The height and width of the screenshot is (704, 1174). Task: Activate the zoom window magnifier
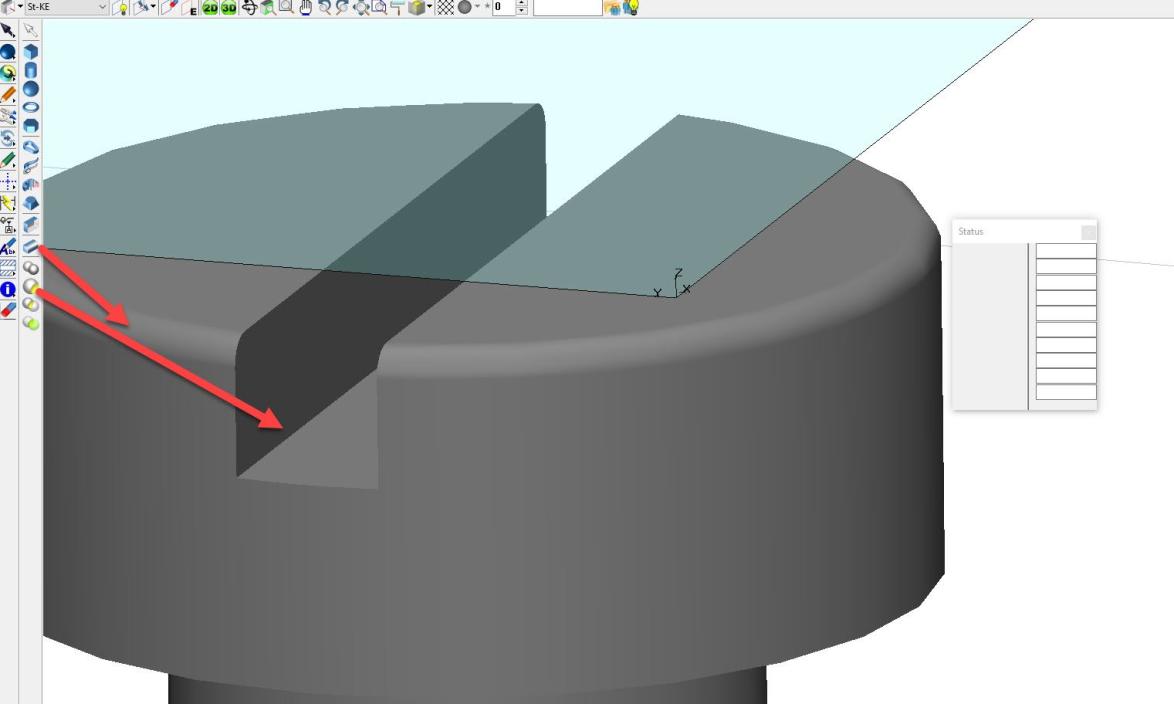pos(286,7)
